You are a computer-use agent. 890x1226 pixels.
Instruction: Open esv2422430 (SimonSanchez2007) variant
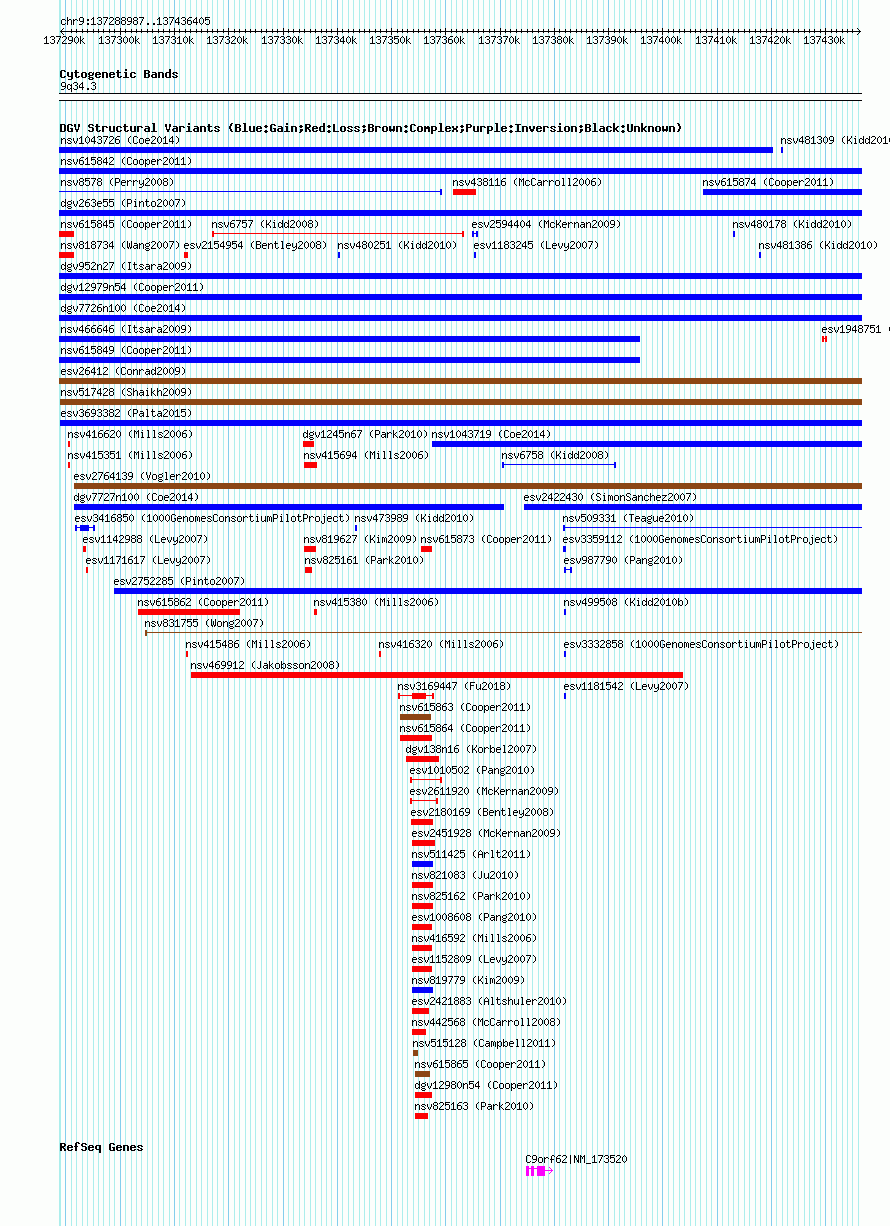[610, 497]
